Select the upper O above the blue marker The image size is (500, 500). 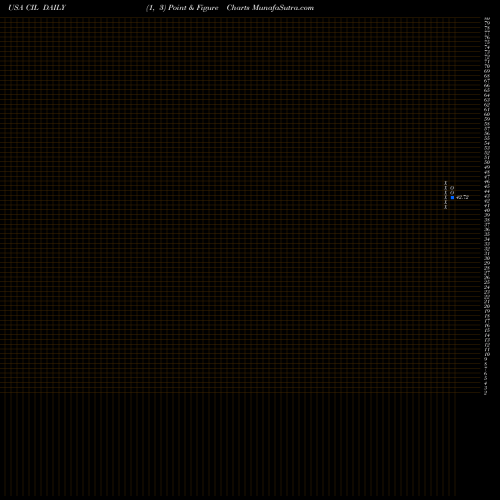[452, 188]
